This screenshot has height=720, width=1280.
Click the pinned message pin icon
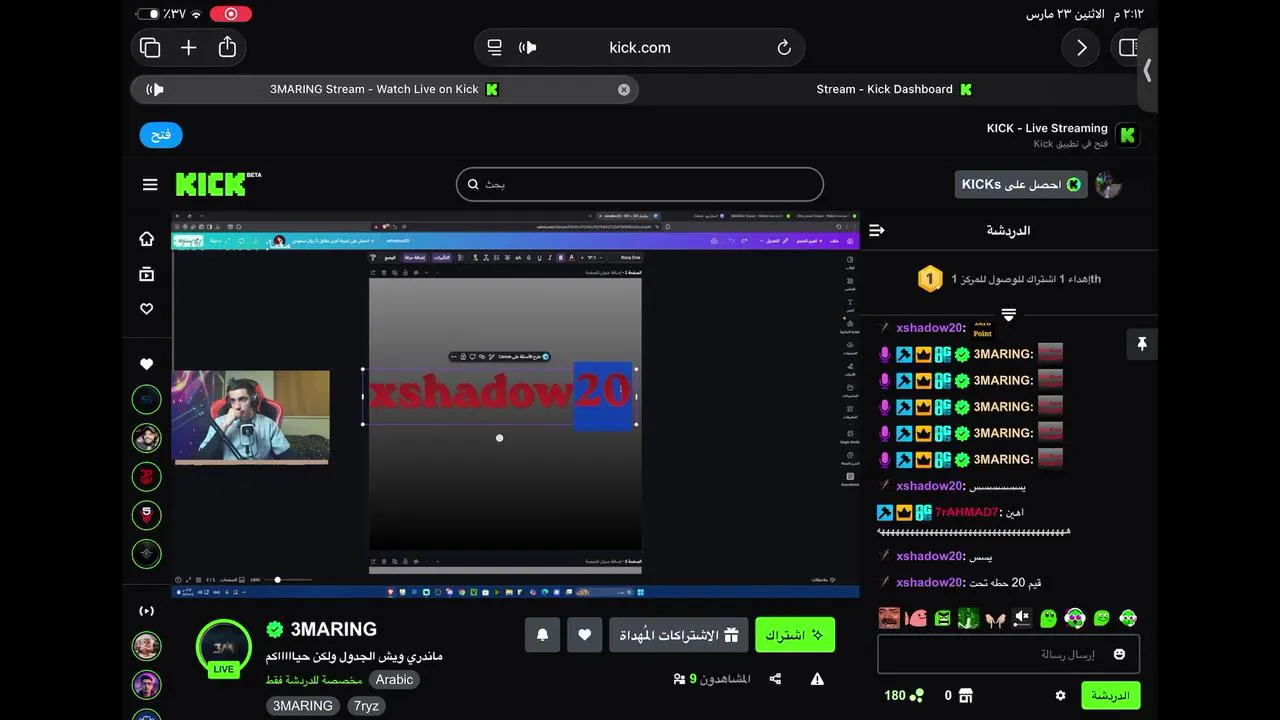point(1142,344)
